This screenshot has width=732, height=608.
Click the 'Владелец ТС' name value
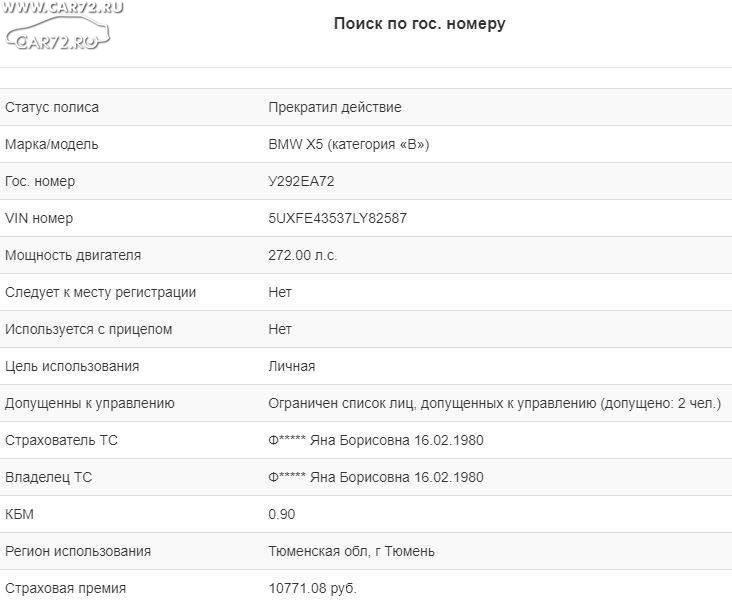376,477
